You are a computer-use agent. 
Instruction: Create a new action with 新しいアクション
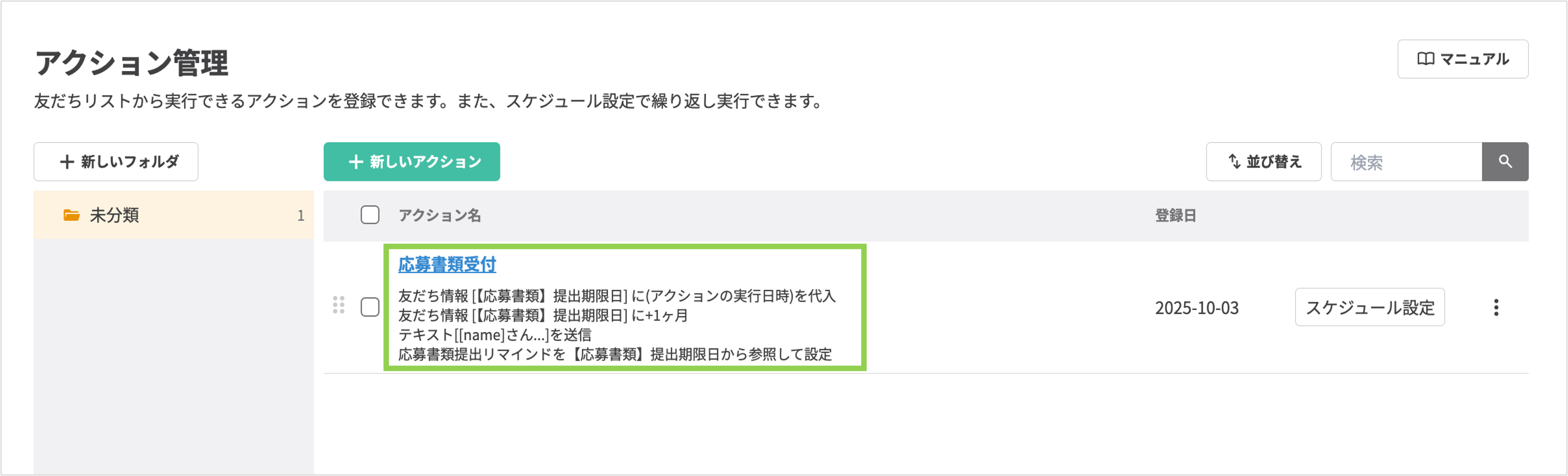pyautogui.click(x=411, y=161)
